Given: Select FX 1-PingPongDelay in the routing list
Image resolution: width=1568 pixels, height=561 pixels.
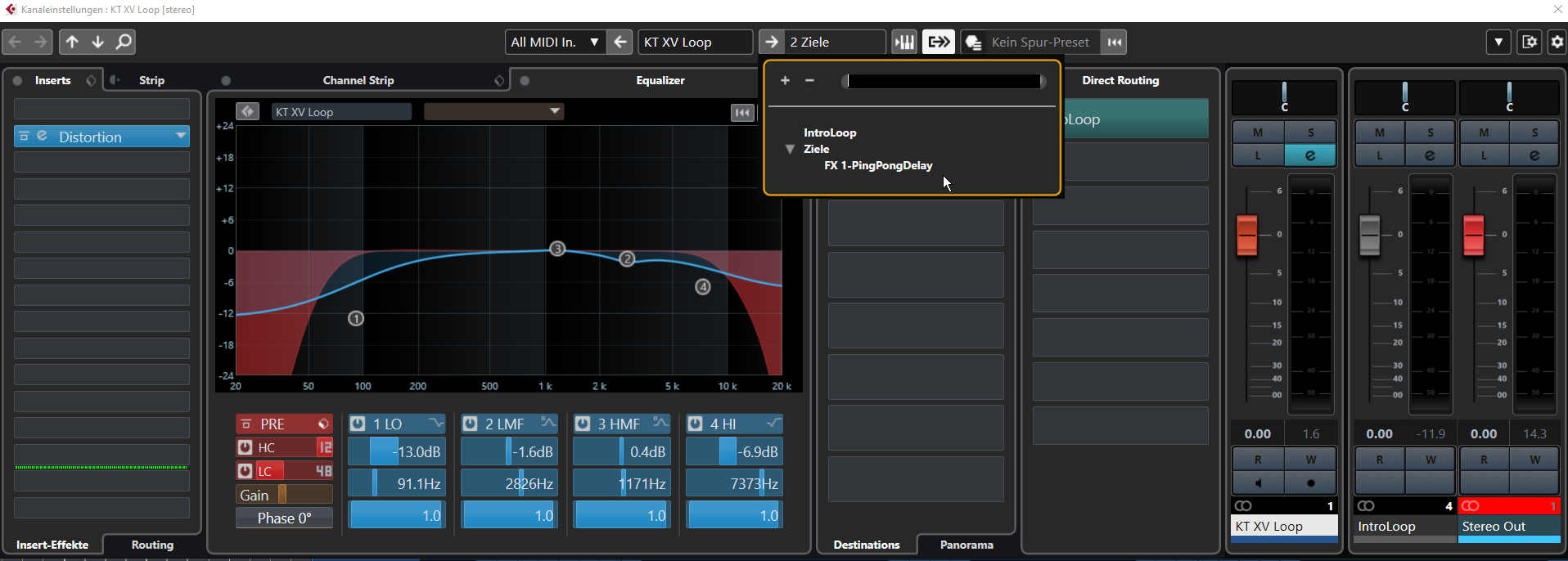Looking at the screenshot, I should pos(878,165).
